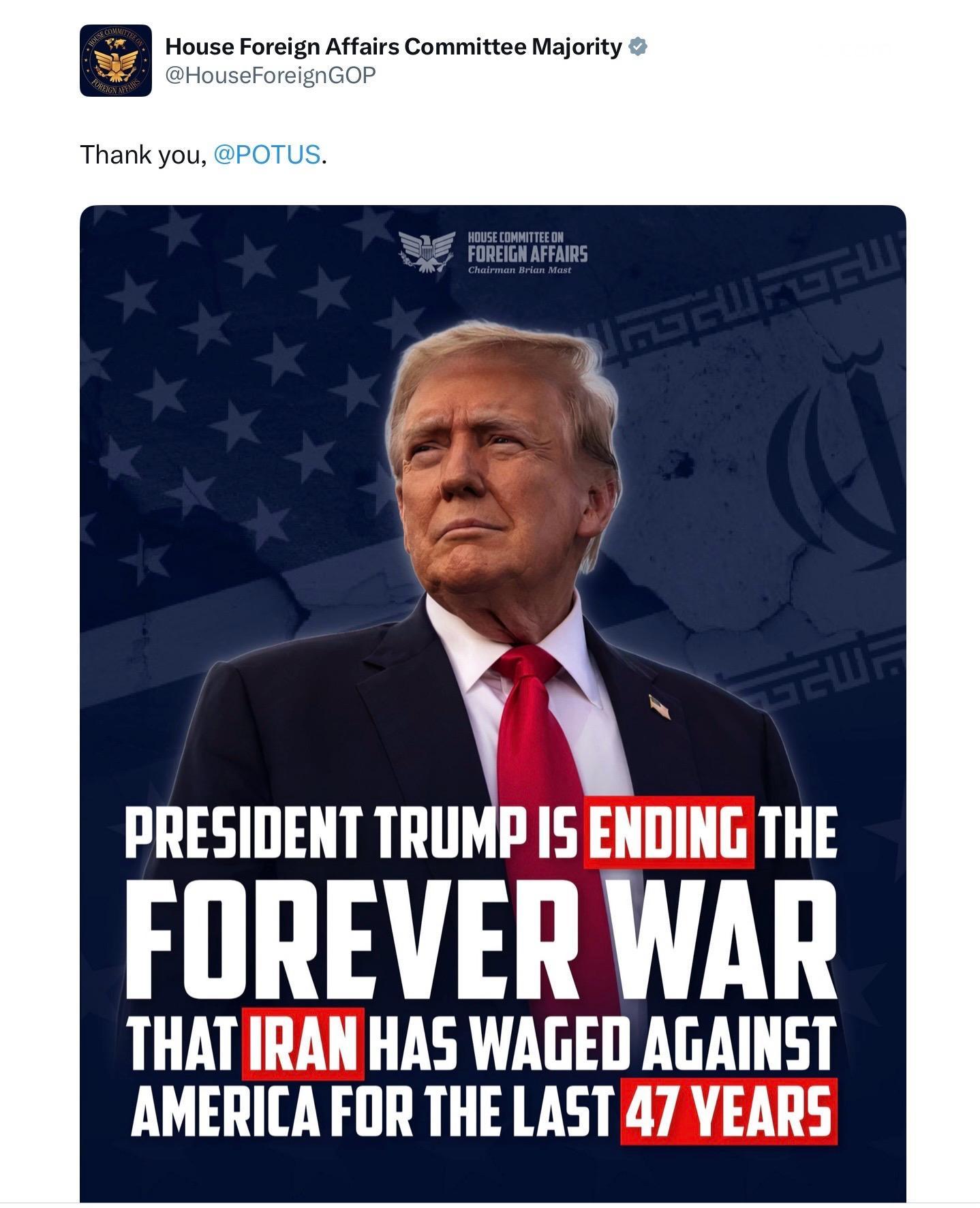Click the large "FOREVER WAR" headline
Viewport: 980px width, 1208px height.
[480, 942]
